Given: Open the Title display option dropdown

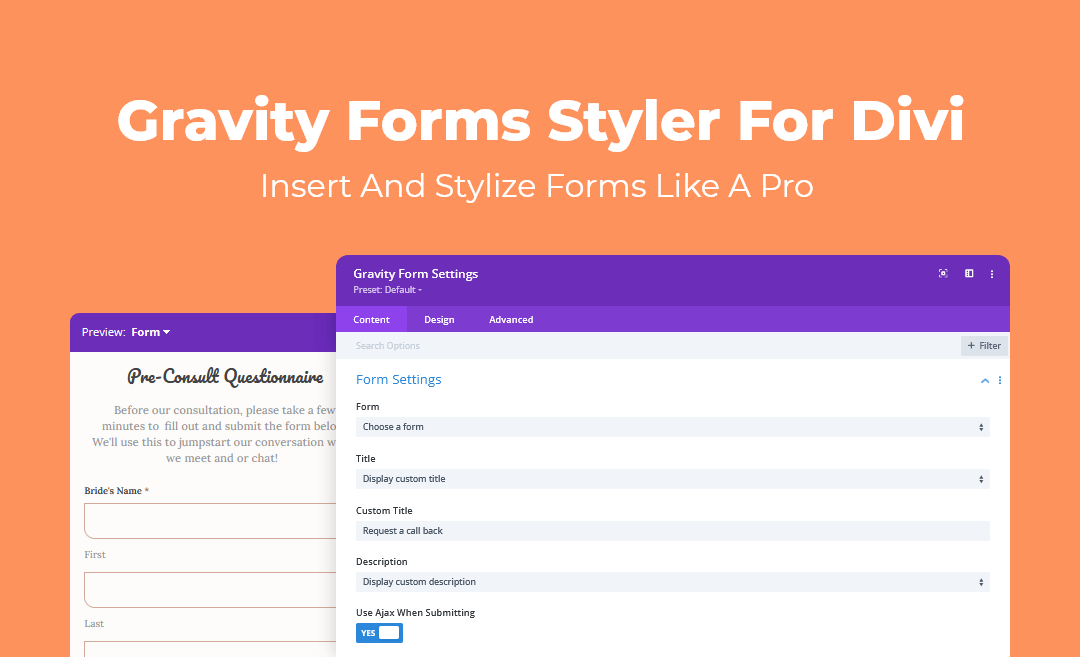Looking at the screenshot, I should point(672,478).
